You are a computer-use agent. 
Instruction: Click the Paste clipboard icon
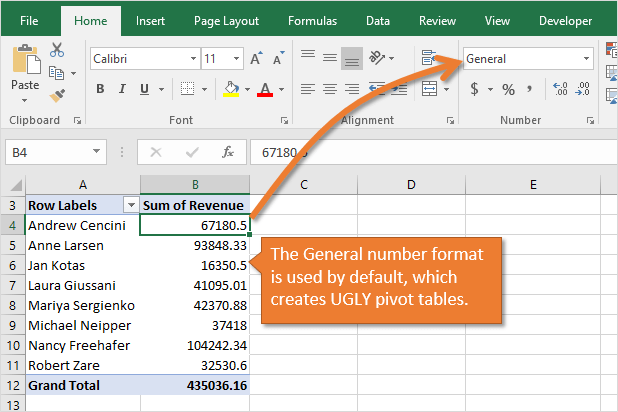tap(25, 68)
